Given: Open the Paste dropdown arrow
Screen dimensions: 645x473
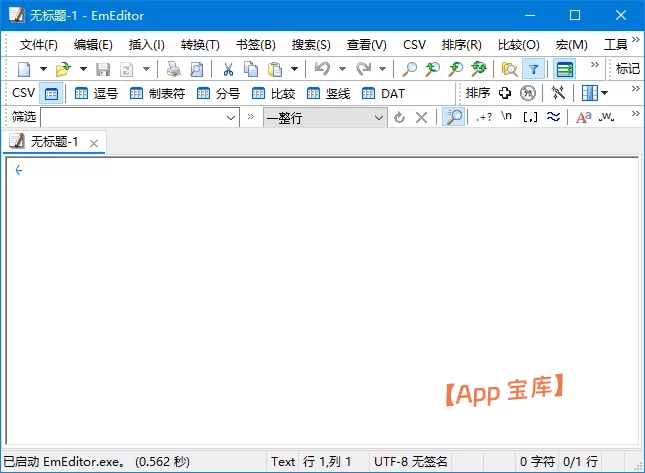Looking at the screenshot, I should click(x=295, y=69).
